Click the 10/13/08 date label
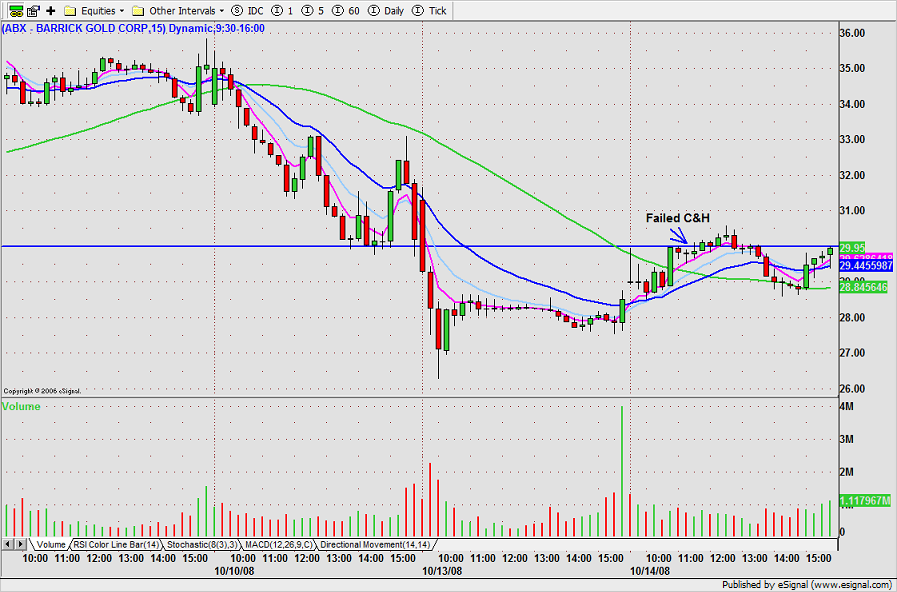897x592 pixels. [x=442, y=571]
